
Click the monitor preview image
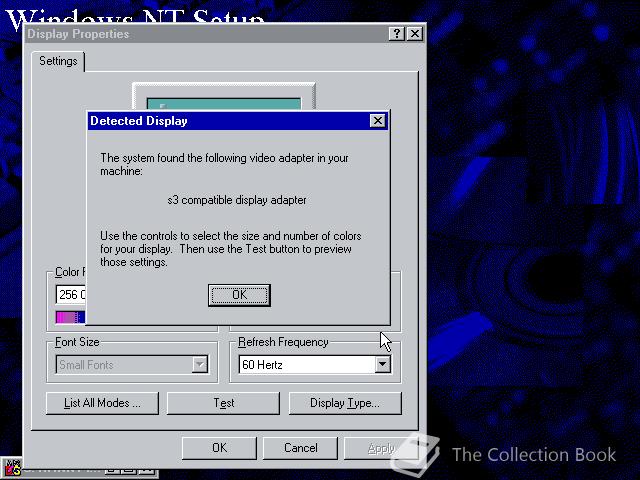point(224,97)
